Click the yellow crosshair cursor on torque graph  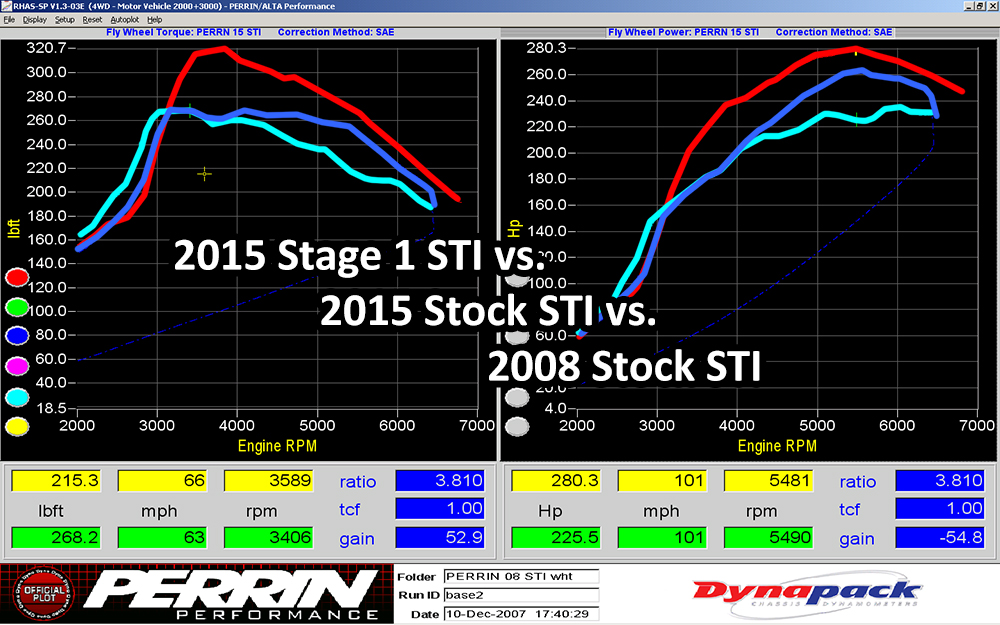click(x=204, y=173)
